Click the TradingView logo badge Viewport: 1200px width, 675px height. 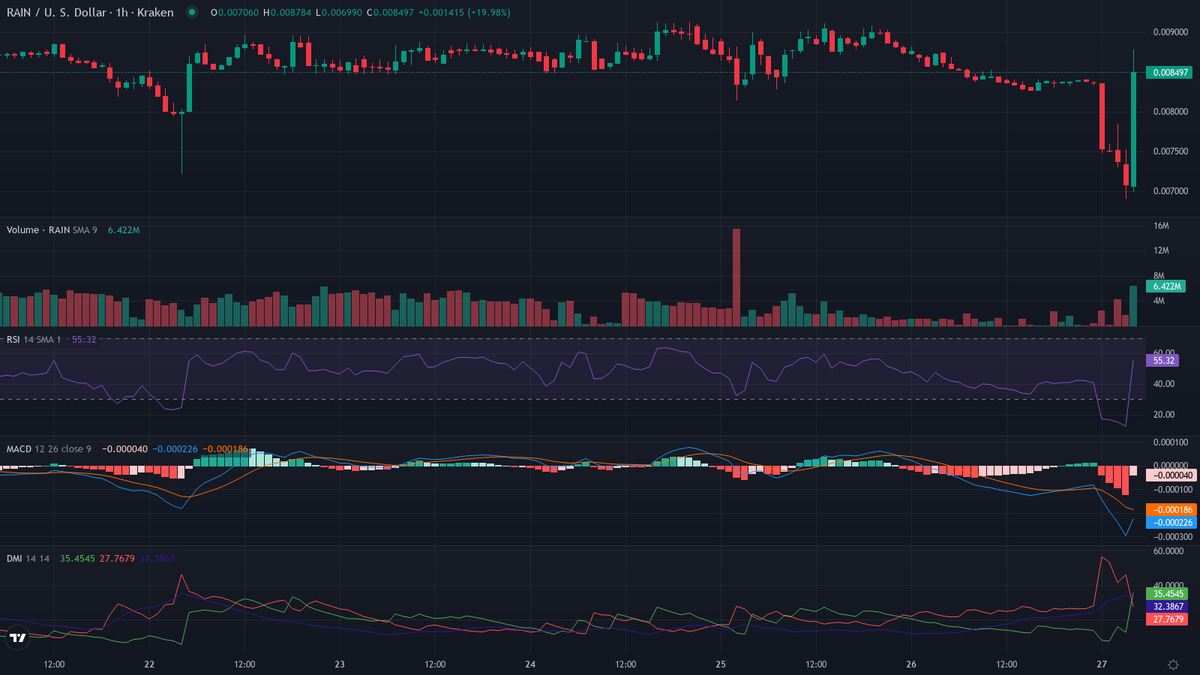[17, 638]
